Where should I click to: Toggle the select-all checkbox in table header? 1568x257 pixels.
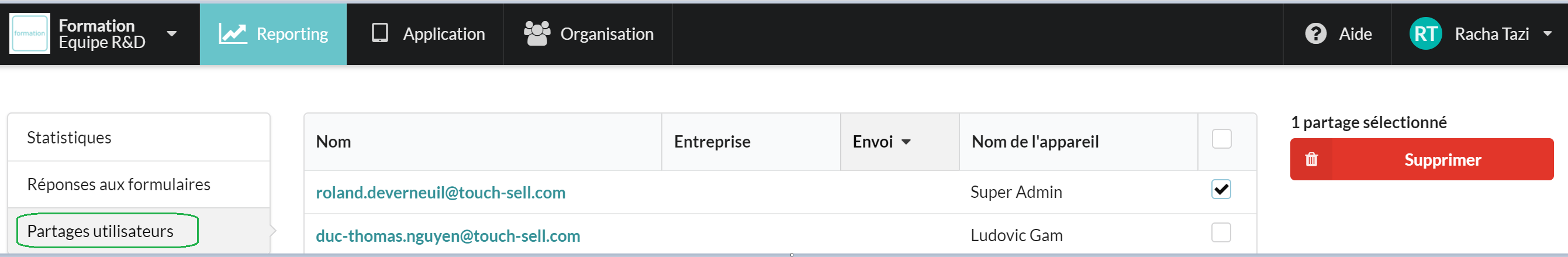pos(1221,139)
